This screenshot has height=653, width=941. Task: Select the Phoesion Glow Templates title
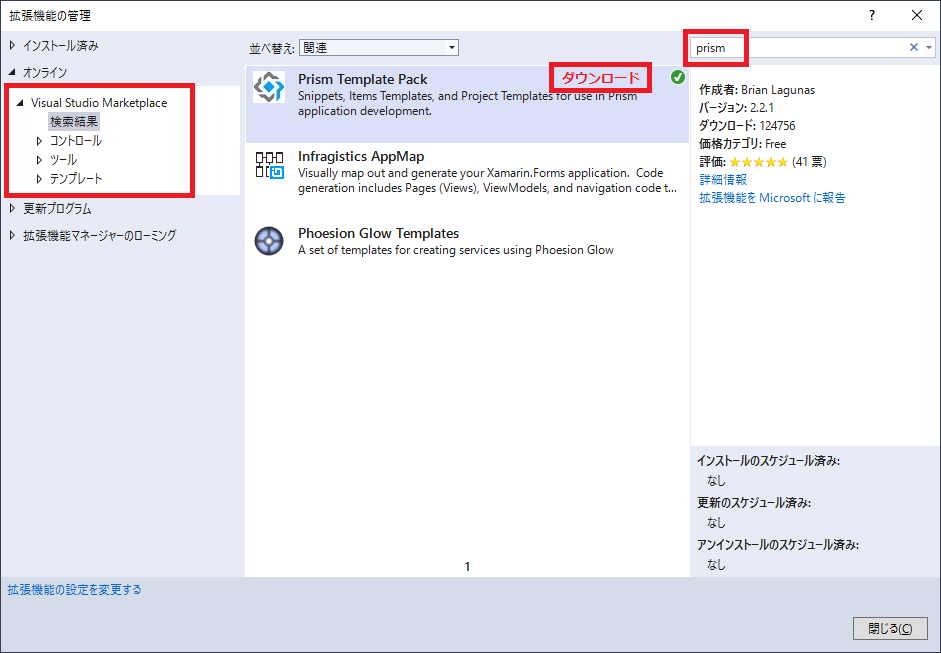coord(378,233)
